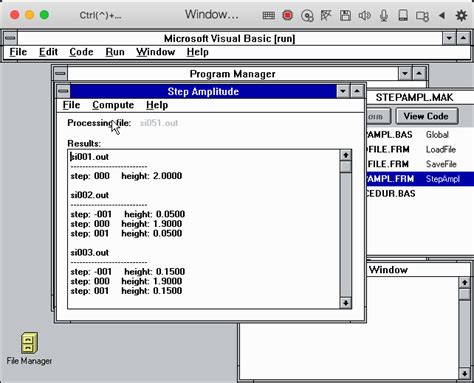Click the speaker sound icon
Image resolution: width=474 pixels, height=383 pixels.
tap(364, 15)
